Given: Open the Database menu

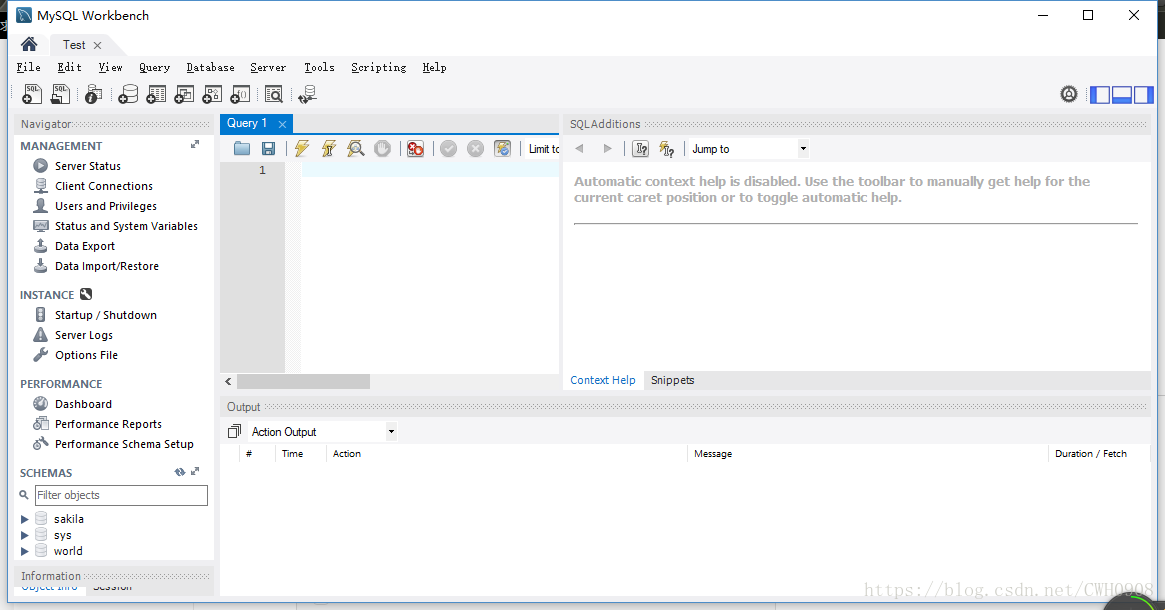Looking at the screenshot, I should click(x=210, y=67).
